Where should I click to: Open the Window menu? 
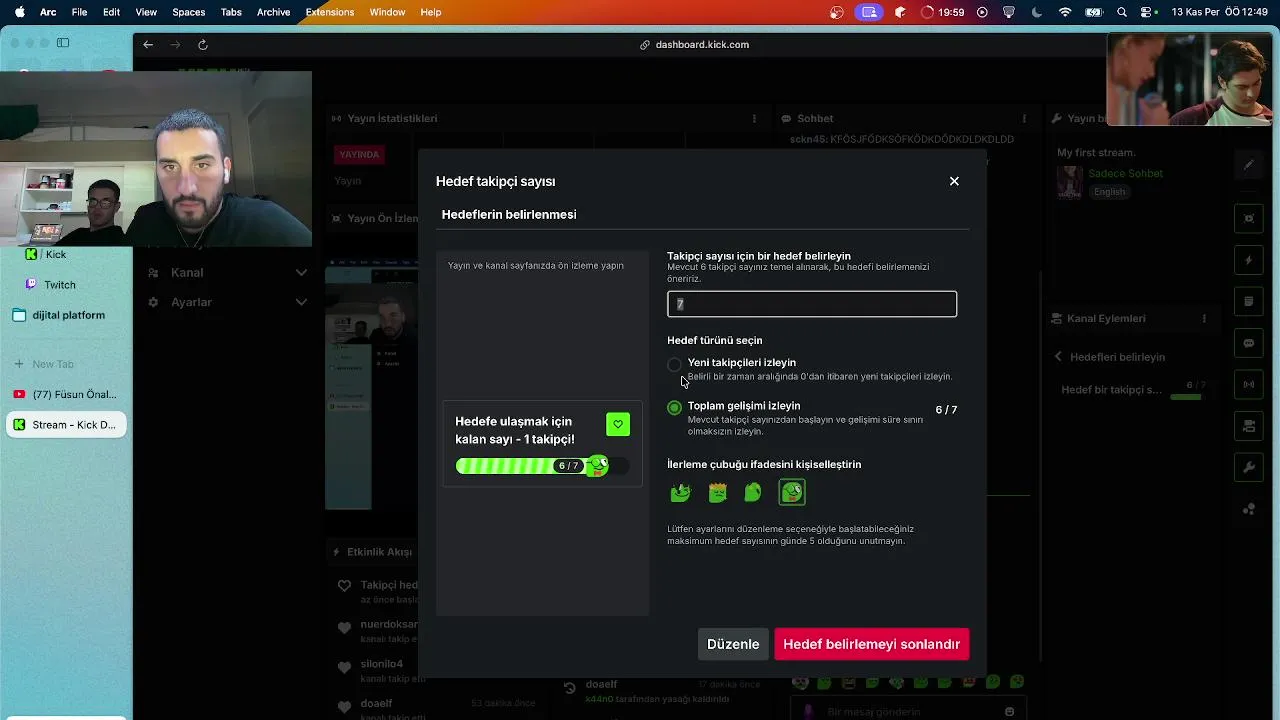click(387, 12)
